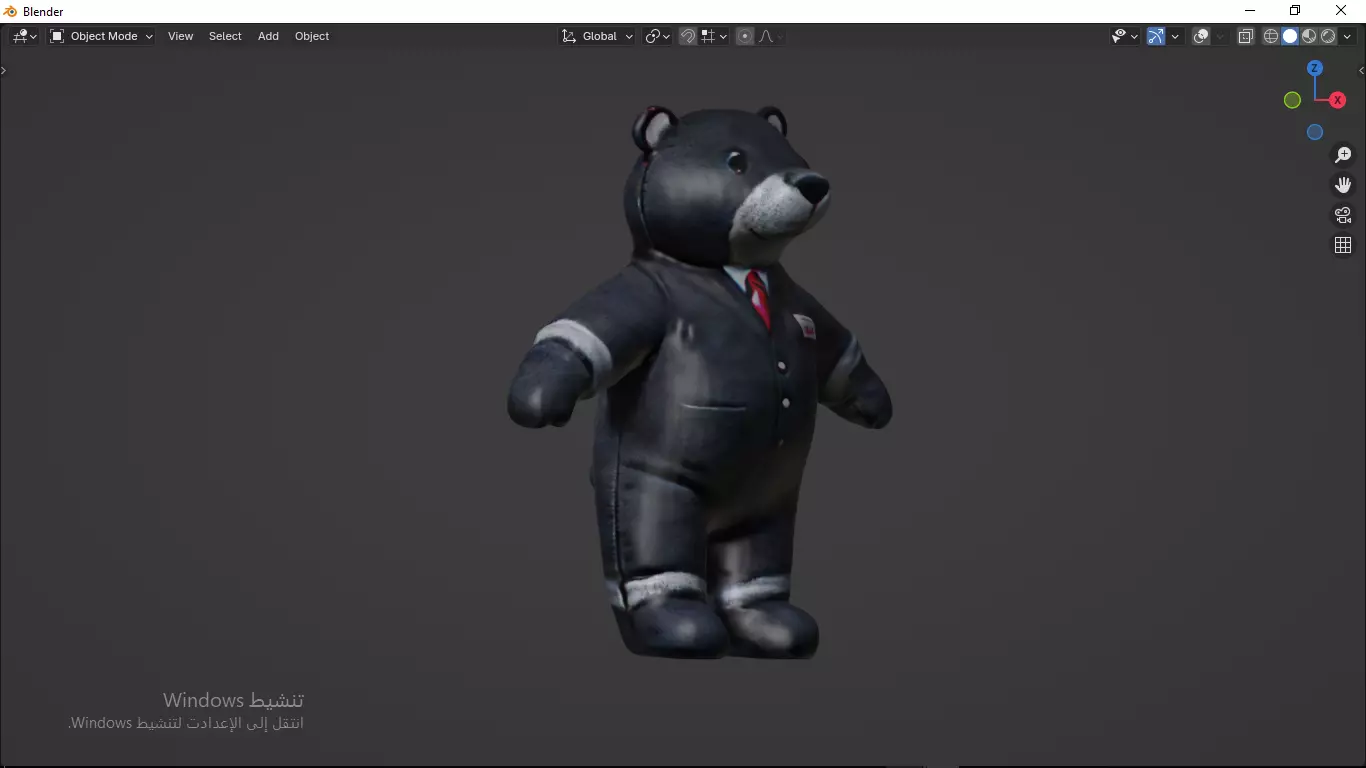The image size is (1366, 768).
Task: Open the pivot point dropdown
Action: [x=657, y=36]
